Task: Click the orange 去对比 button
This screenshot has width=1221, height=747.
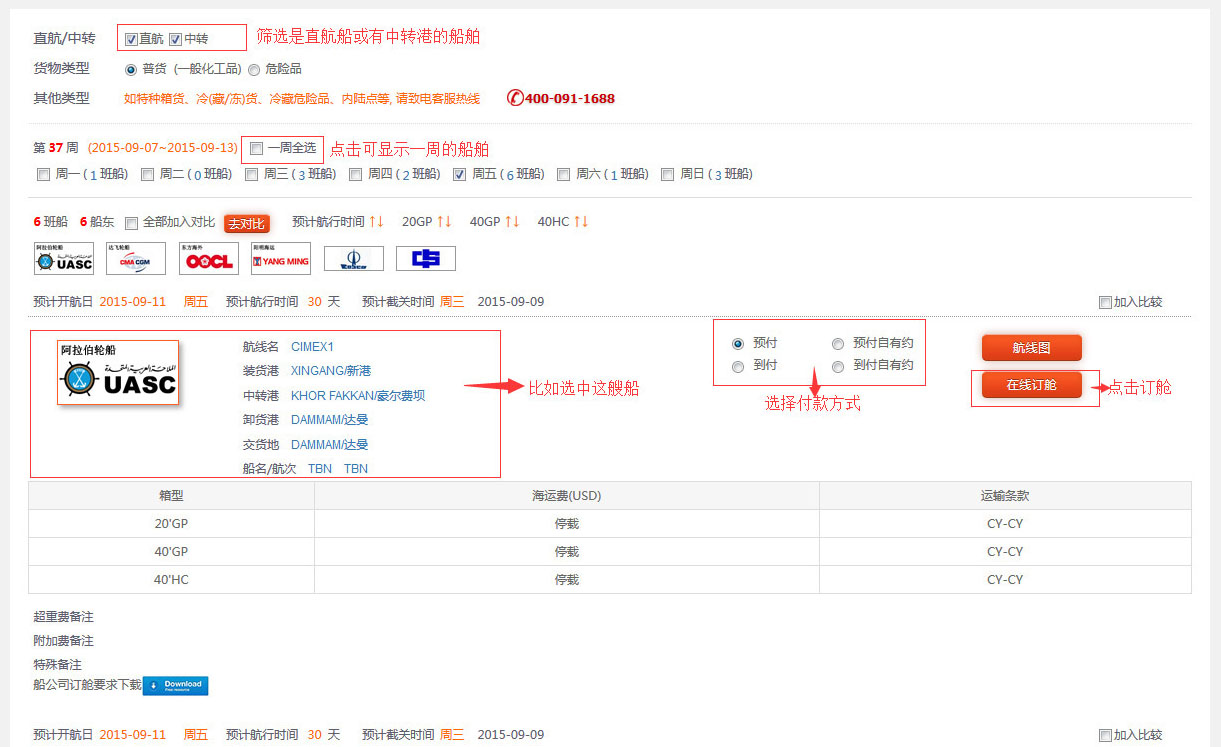Action: (x=247, y=223)
